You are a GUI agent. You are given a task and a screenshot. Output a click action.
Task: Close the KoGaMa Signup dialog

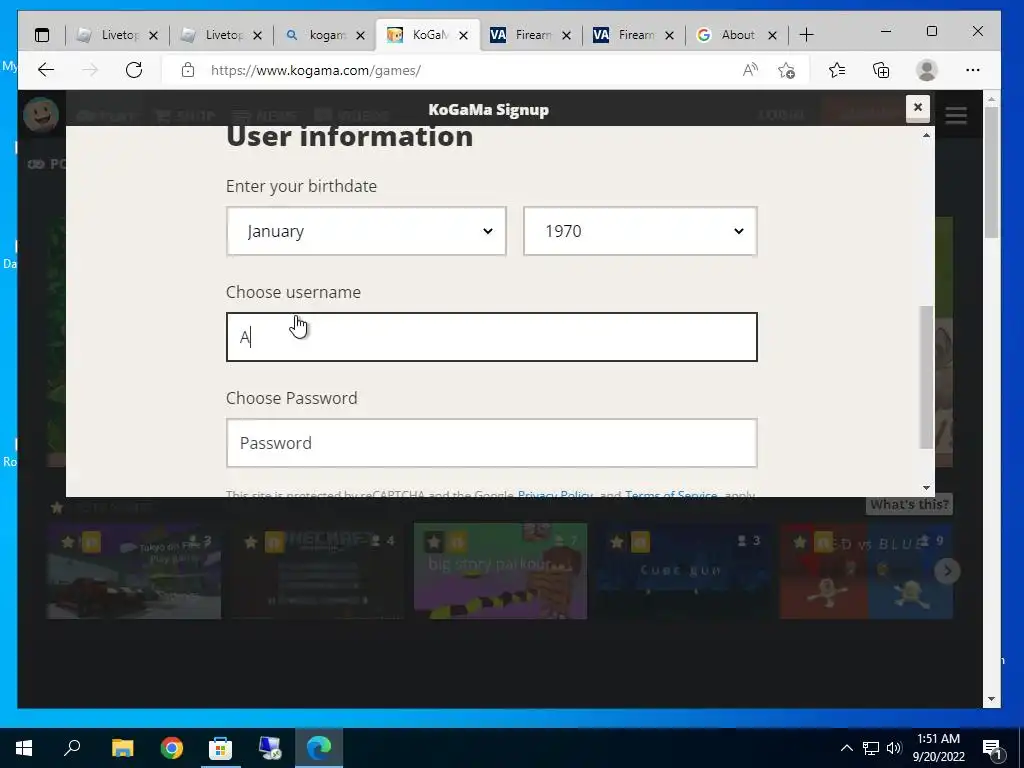pos(918,108)
